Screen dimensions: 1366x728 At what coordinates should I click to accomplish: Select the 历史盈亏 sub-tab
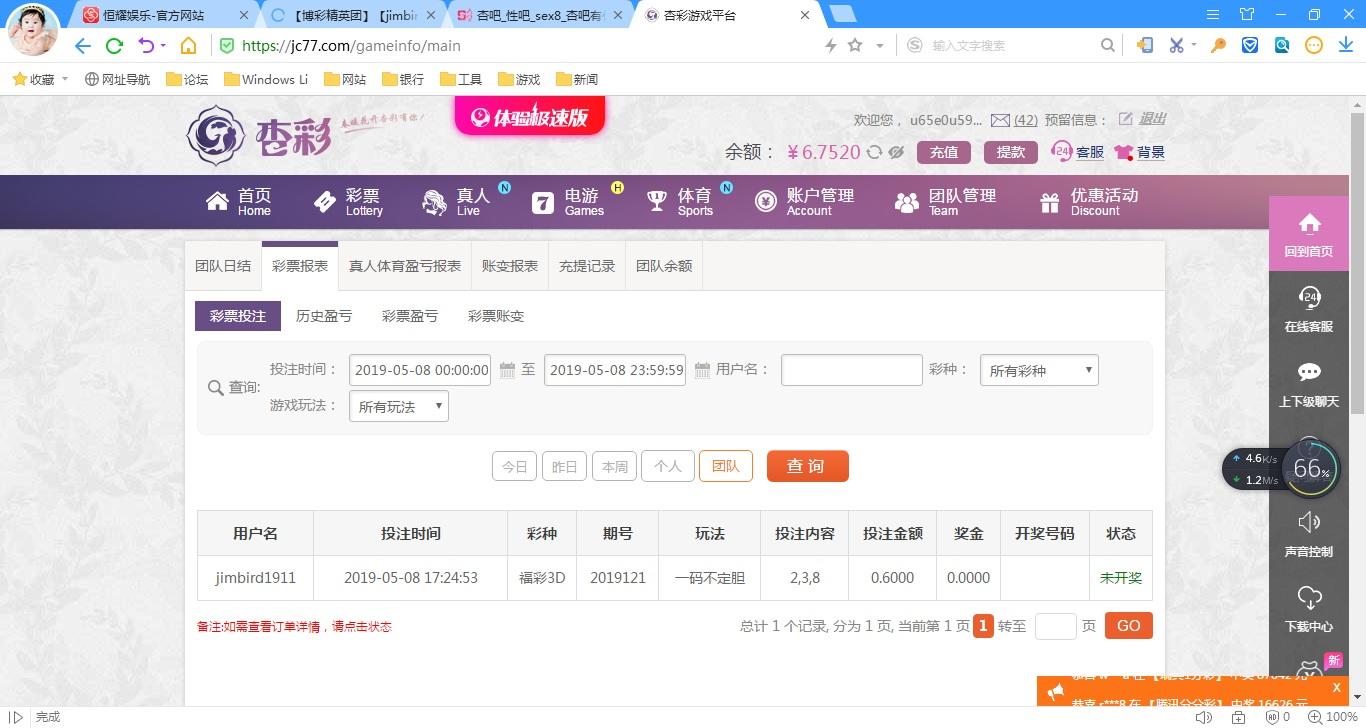click(323, 315)
